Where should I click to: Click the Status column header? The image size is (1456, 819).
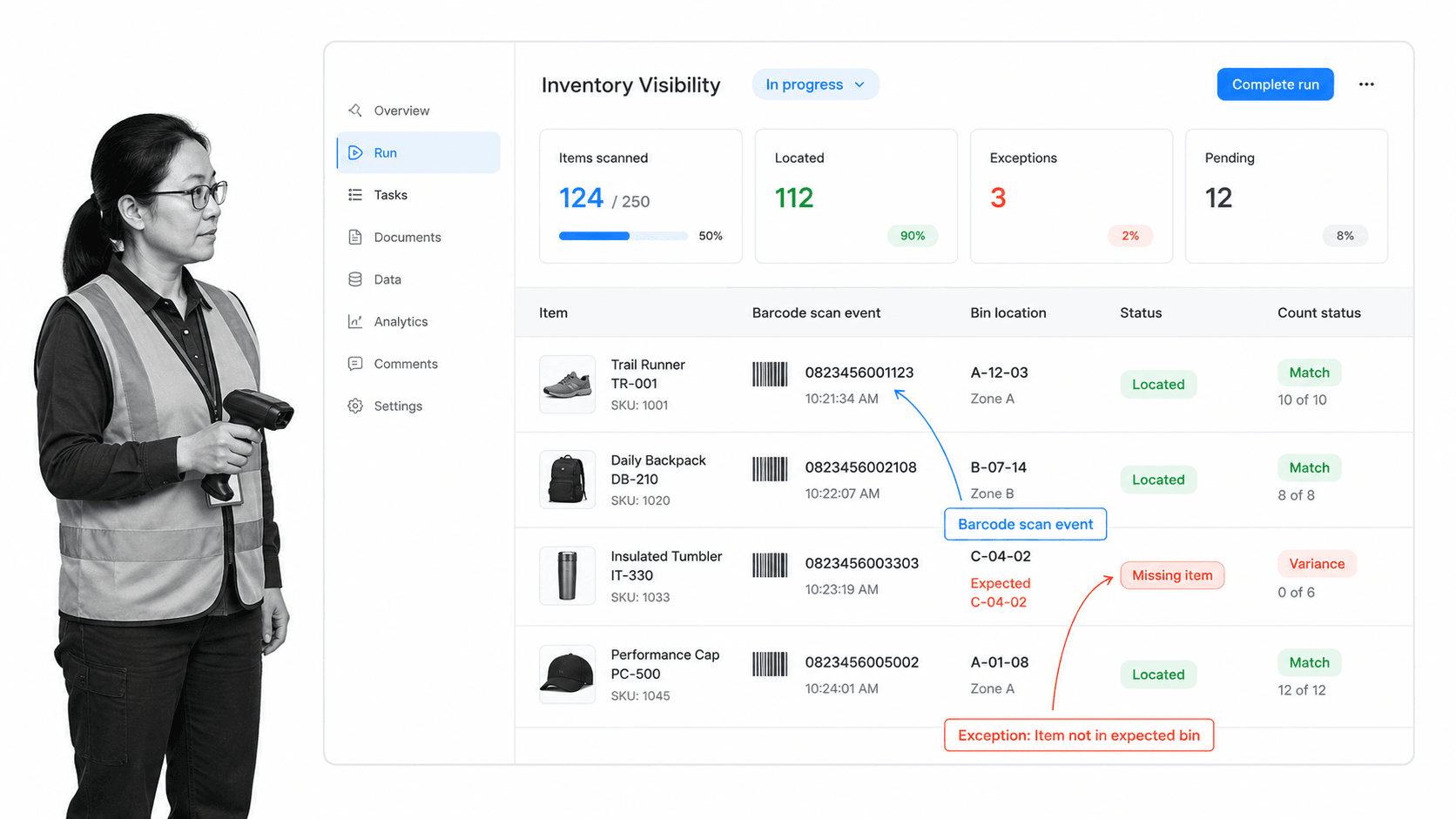point(1141,312)
